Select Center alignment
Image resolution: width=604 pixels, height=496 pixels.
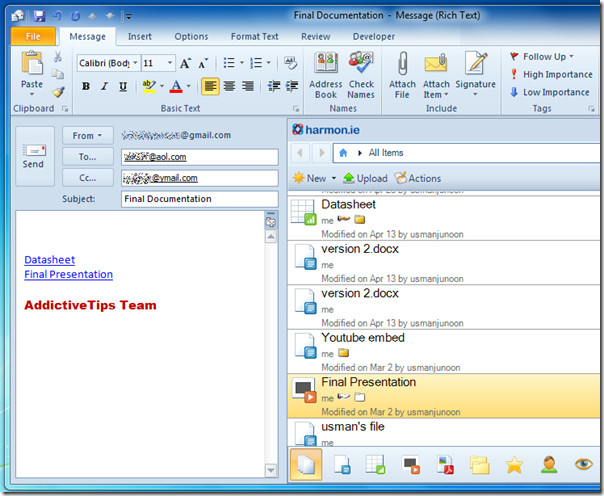point(230,86)
